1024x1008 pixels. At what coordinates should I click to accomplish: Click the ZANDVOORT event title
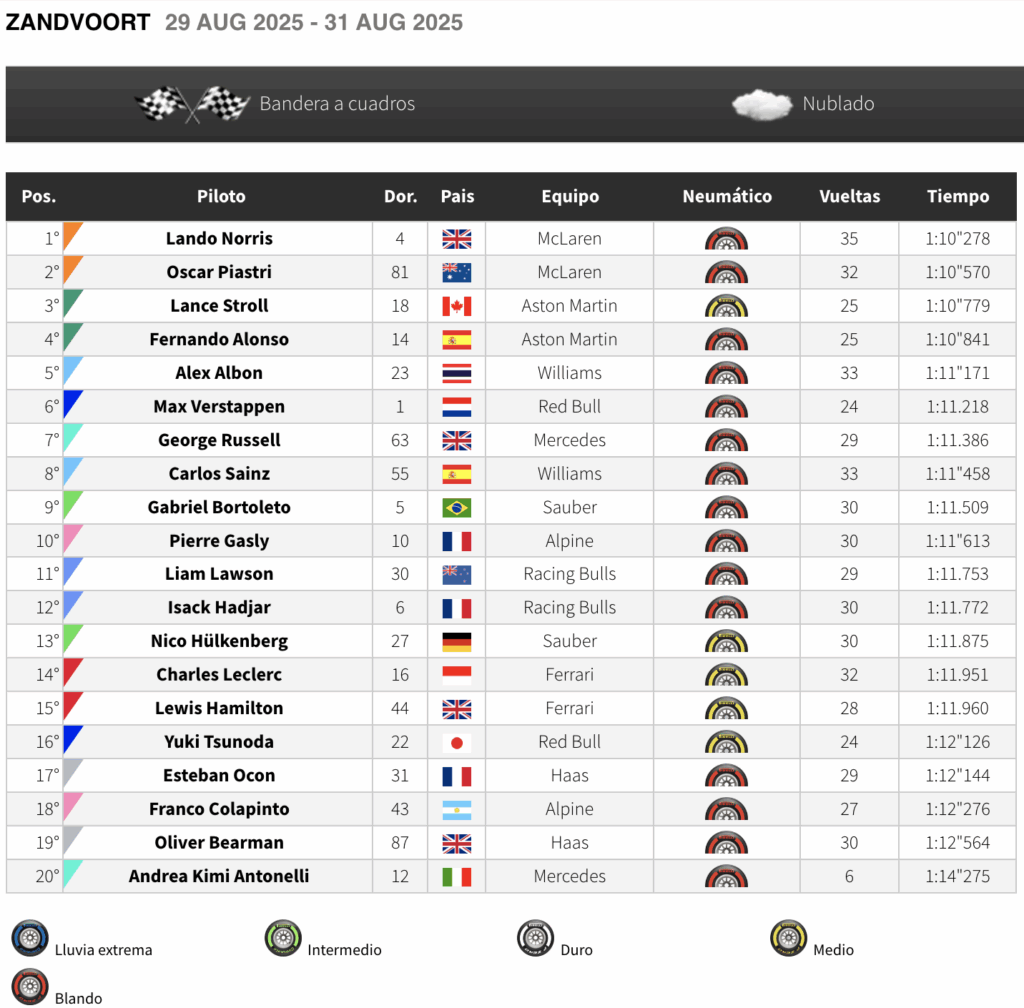[x=78, y=22]
